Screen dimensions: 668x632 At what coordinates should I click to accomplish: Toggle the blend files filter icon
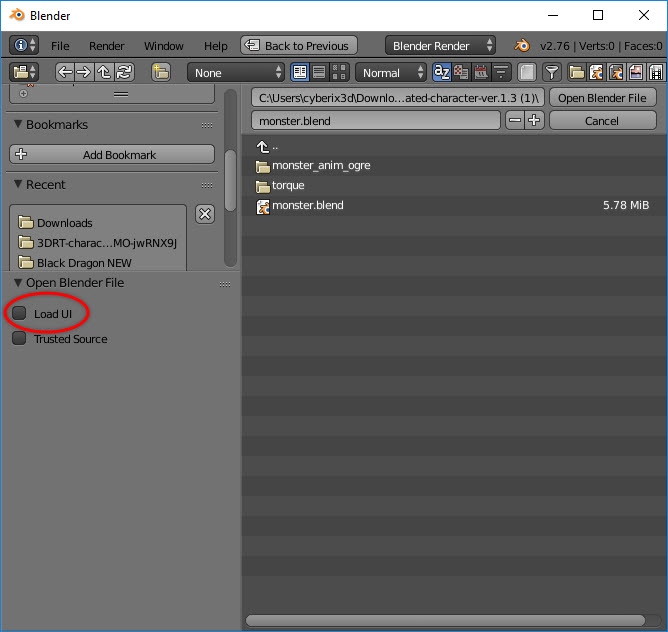tap(596, 72)
